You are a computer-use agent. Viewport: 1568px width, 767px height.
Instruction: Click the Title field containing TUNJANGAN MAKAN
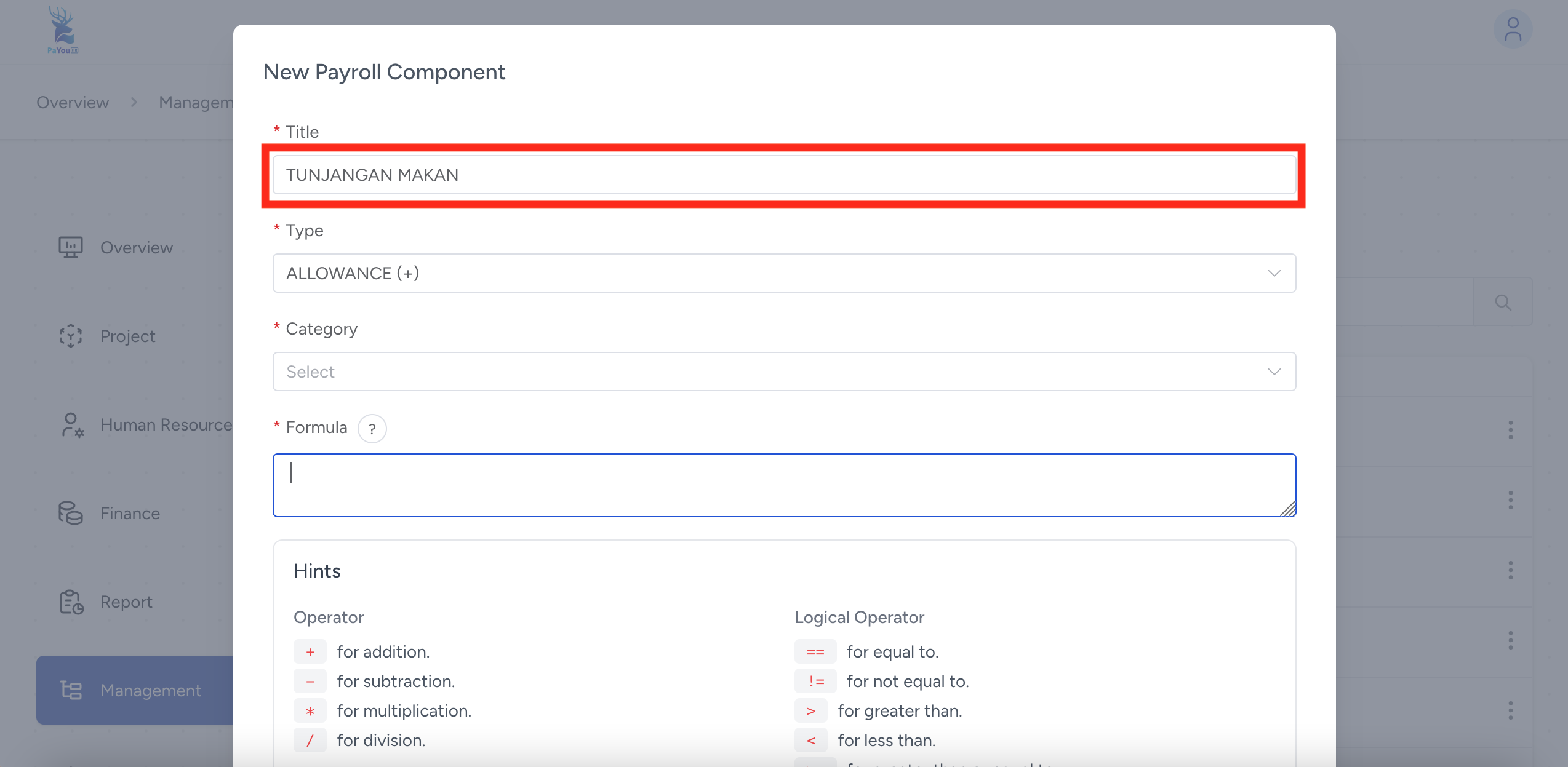pos(783,175)
